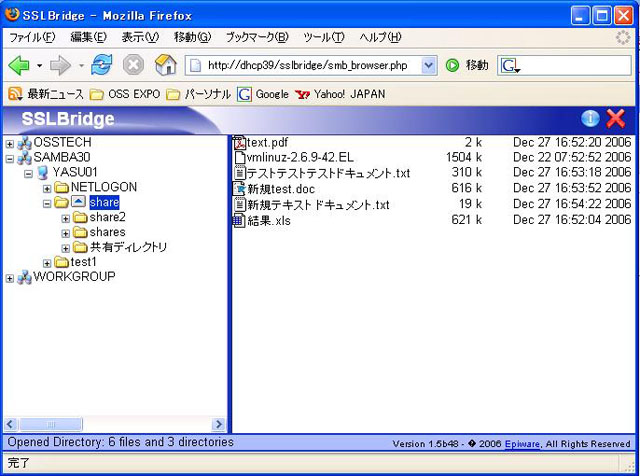Click the green Go button beside the URL
Screen dimensions: 640x476
point(452,65)
